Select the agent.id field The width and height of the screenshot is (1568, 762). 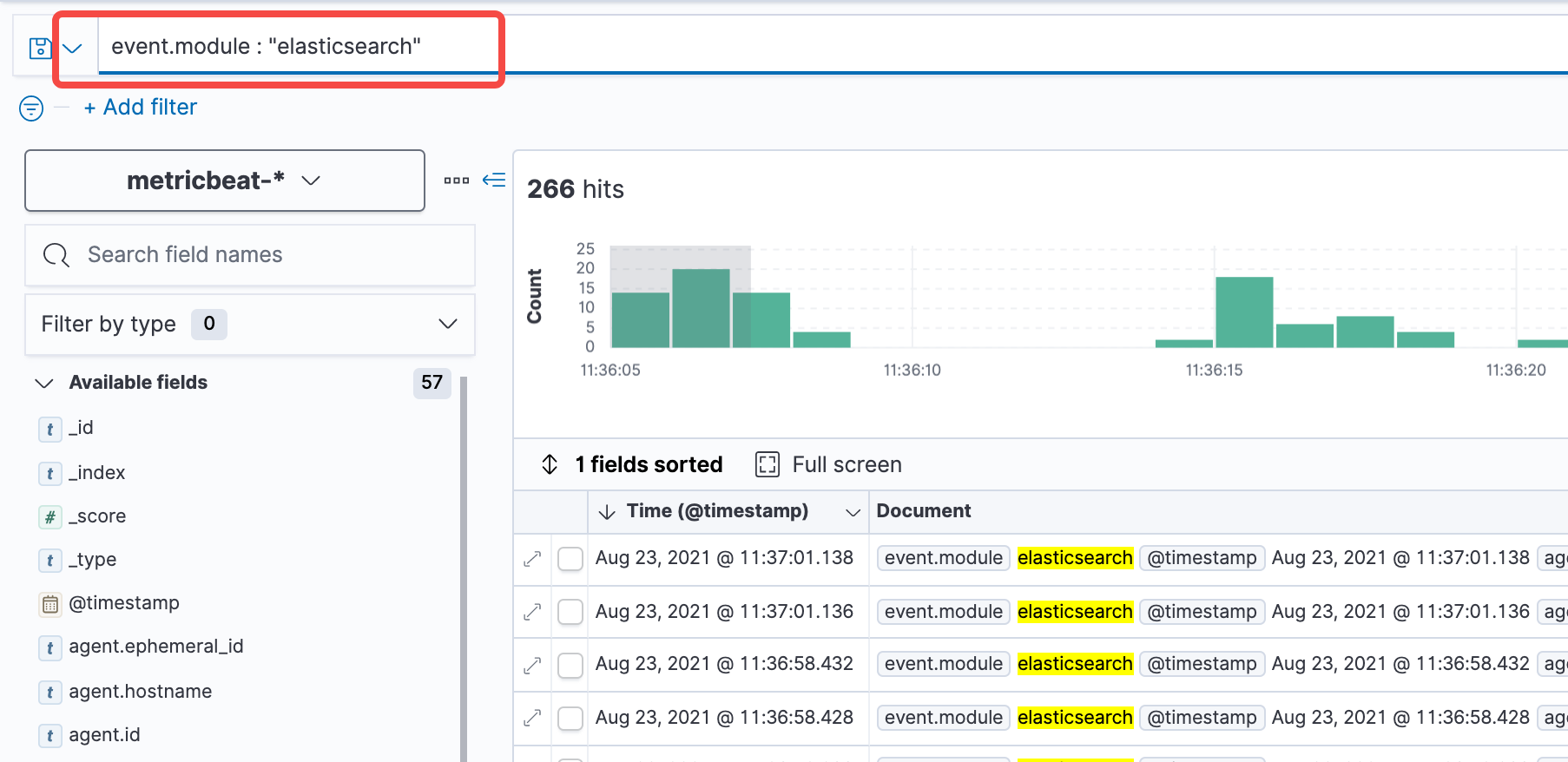(105, 735)
